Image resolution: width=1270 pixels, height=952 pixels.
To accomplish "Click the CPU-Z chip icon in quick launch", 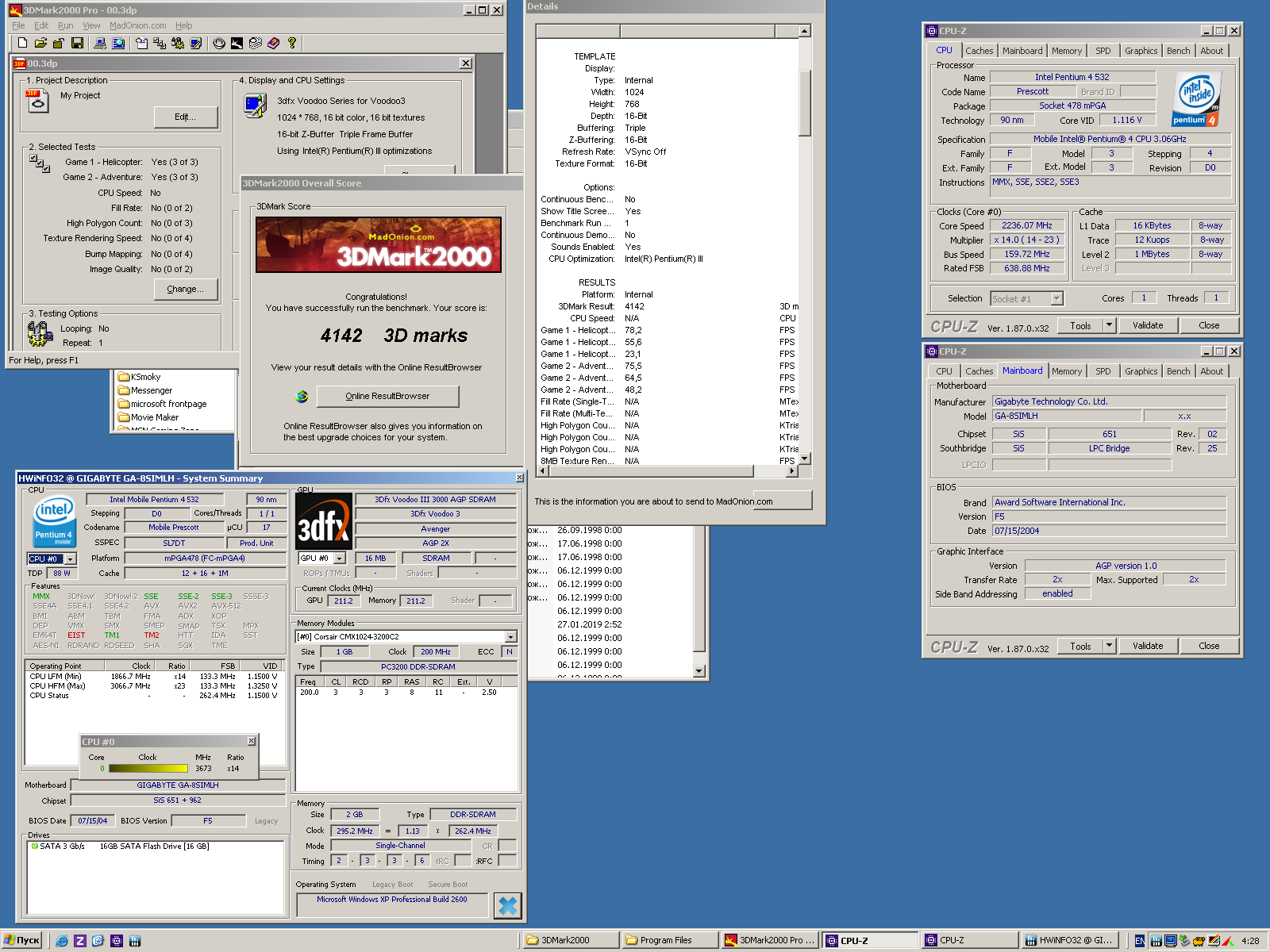I will coord(117,941).
